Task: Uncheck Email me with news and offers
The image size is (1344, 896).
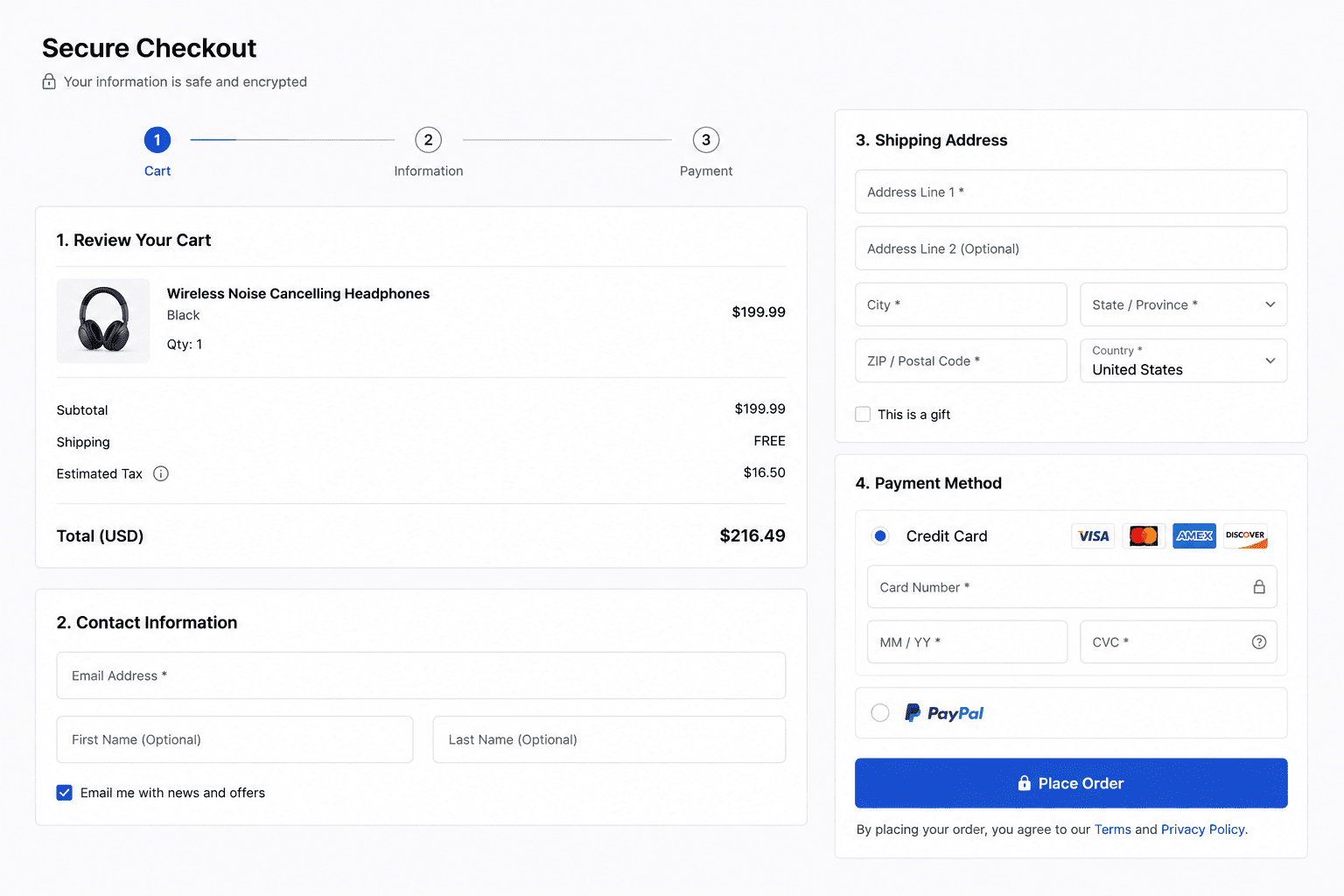Action: [x=65, y=793]
